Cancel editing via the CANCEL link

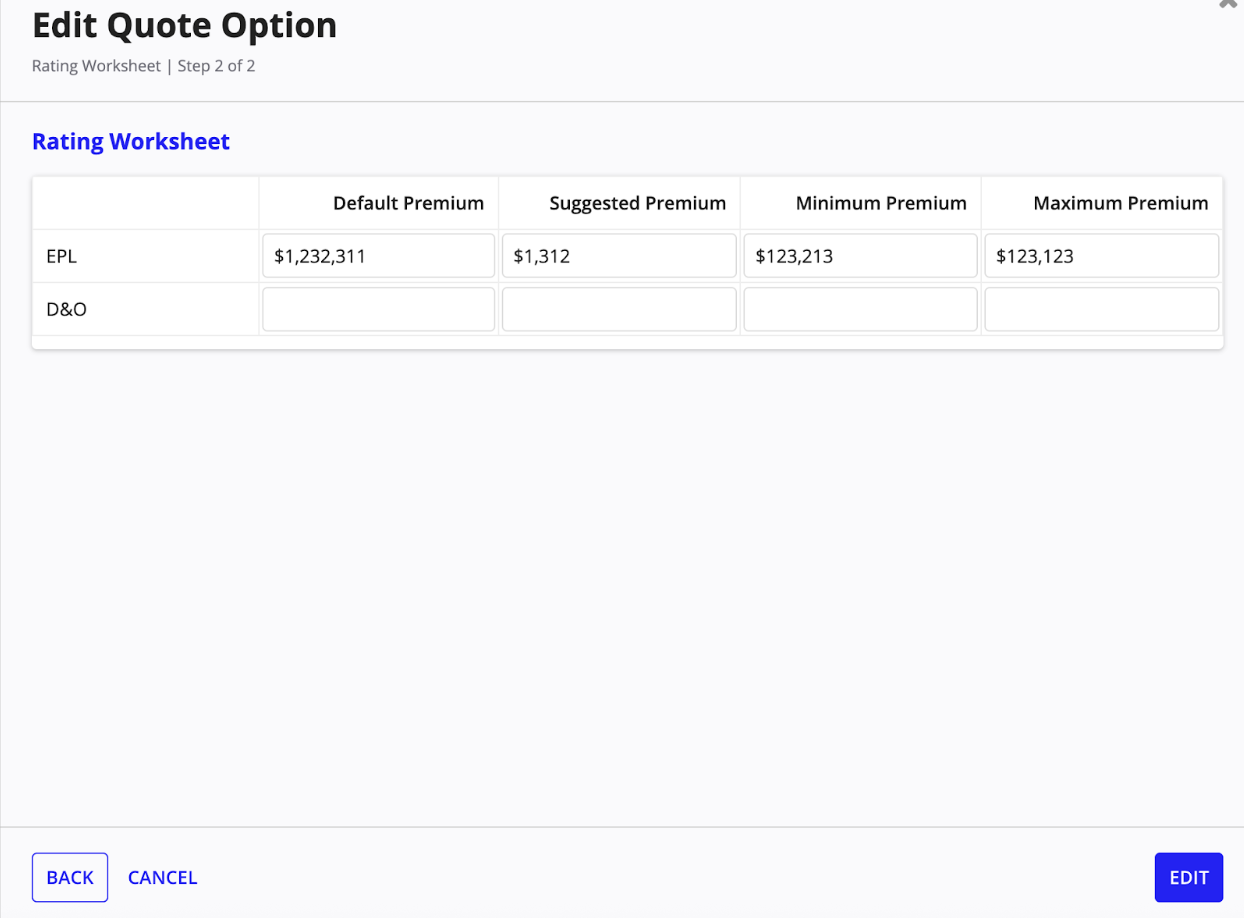[162, 877]
